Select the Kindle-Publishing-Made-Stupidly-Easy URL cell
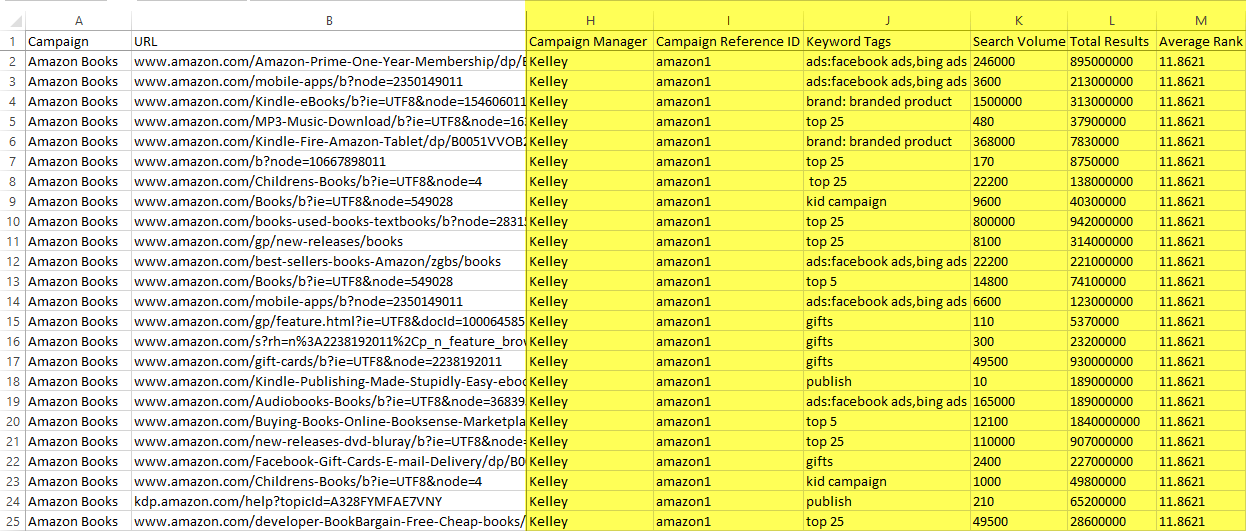 coord(328,381)
